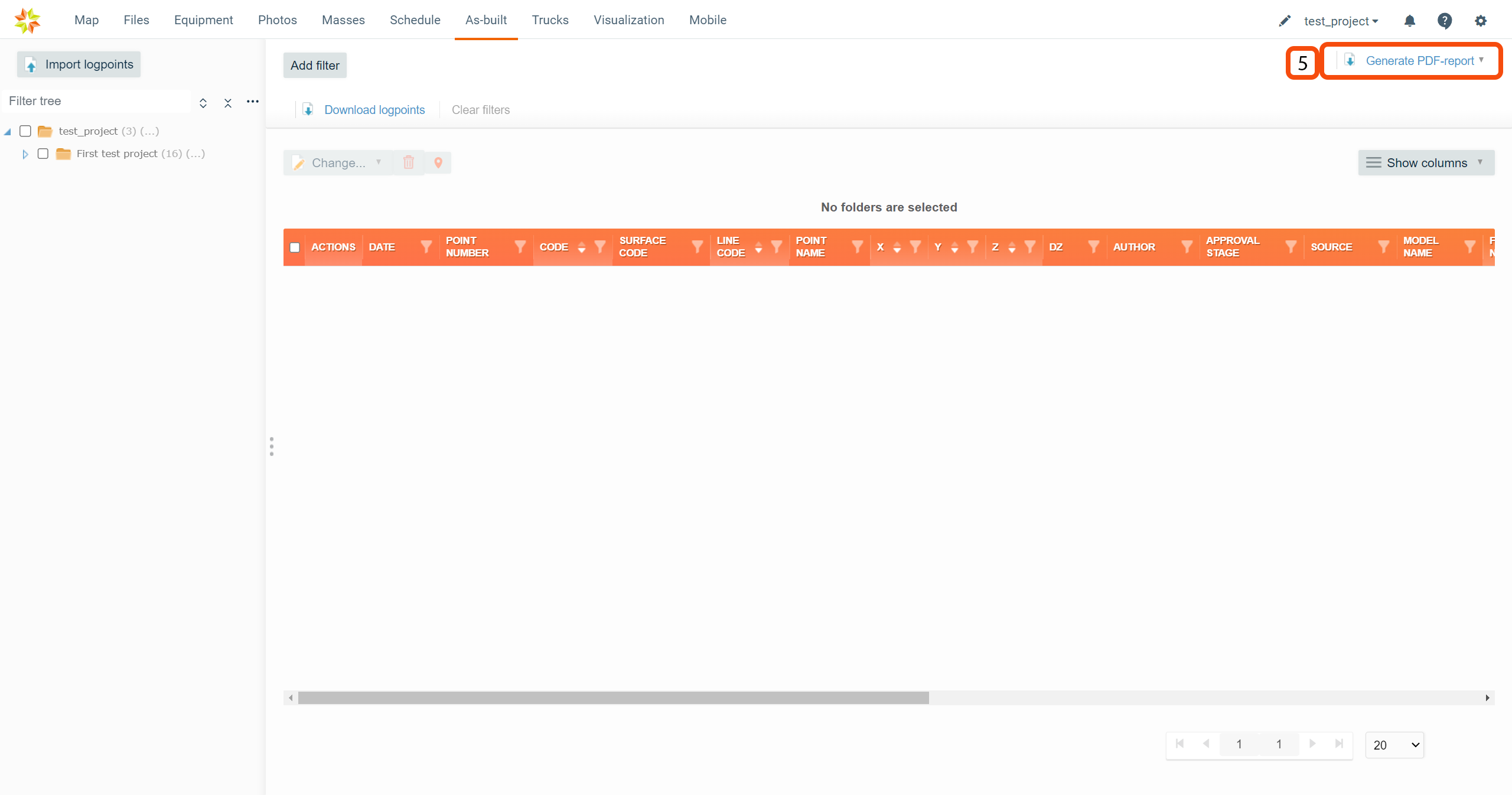Collapse all tree nodes icon
This screenshot has width=1512, height=795.
click(227, 103)
